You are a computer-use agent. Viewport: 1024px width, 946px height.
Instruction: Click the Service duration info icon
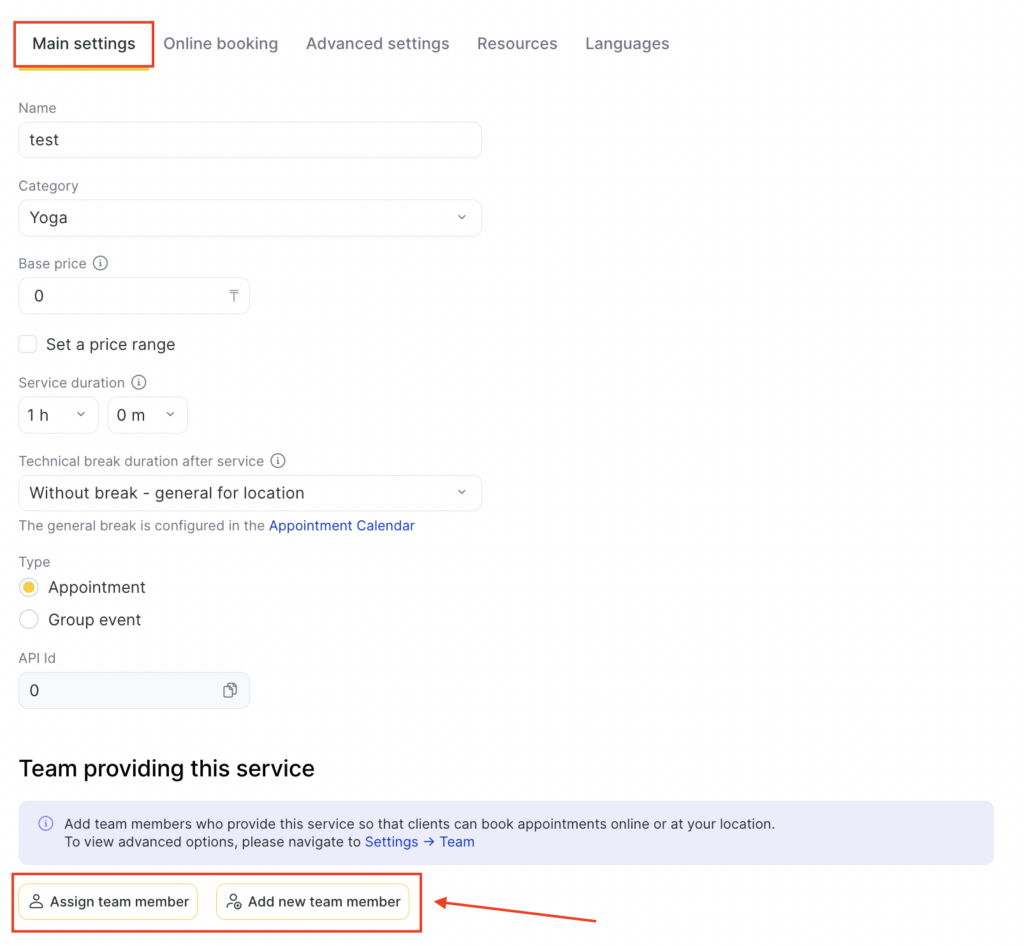[139, 383]
